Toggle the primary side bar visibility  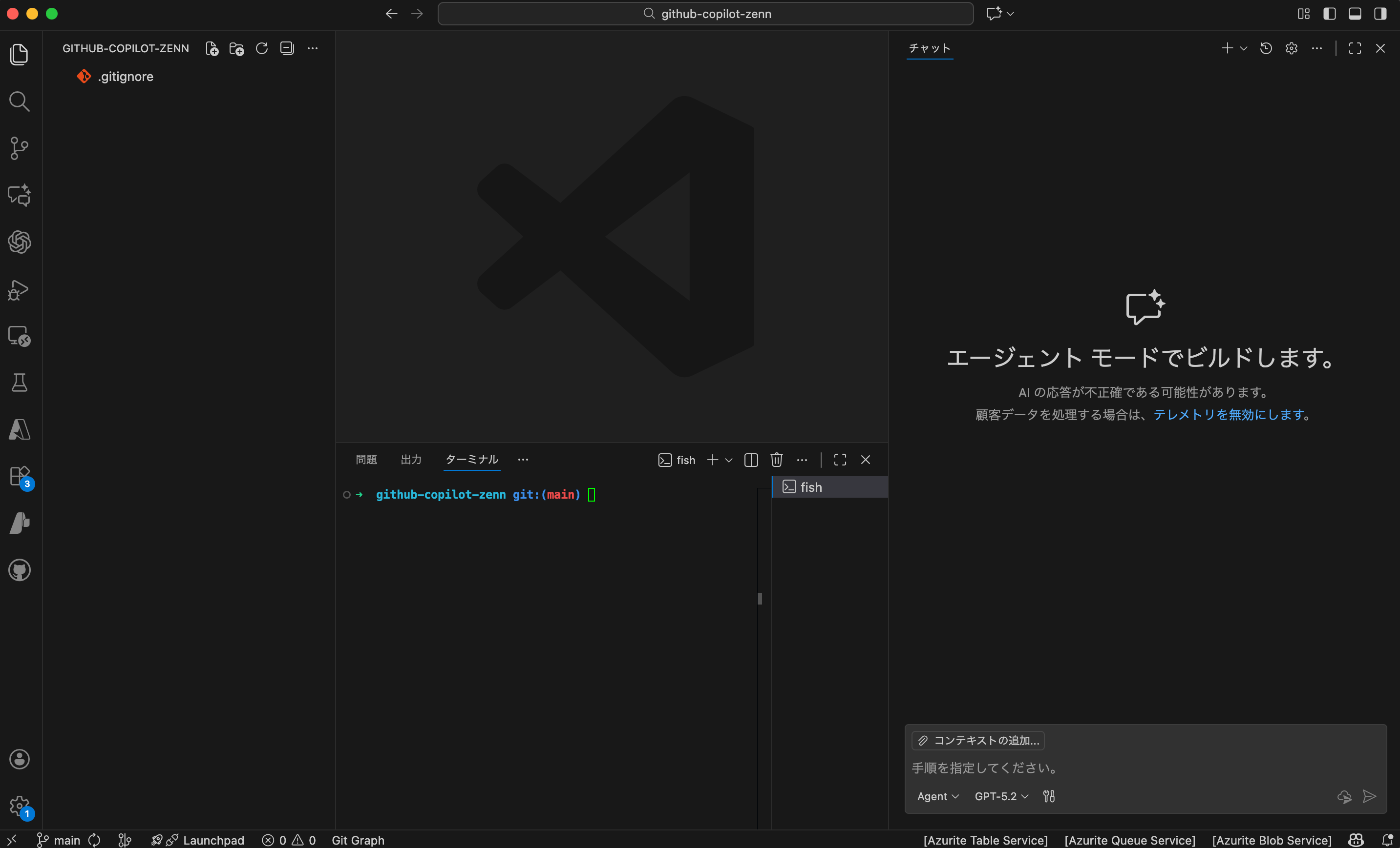[1330, 14]
